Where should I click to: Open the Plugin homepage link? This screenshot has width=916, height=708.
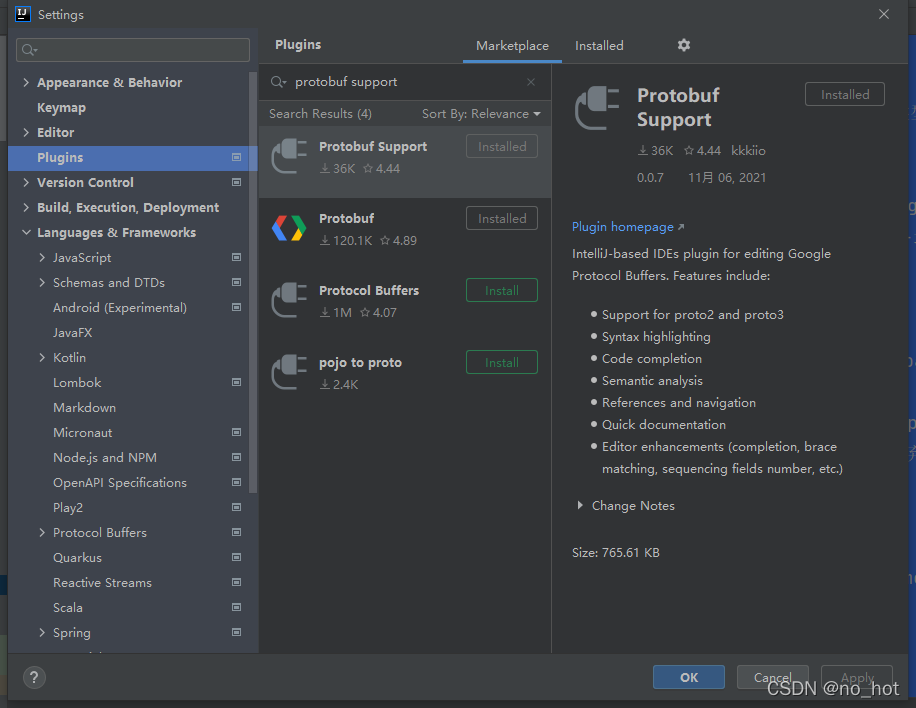click(x=627, y=227)
